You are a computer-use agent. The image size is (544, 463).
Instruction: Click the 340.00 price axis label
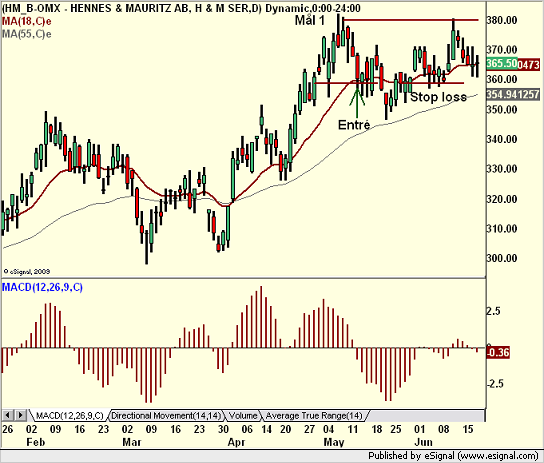(x=502, y=139)
